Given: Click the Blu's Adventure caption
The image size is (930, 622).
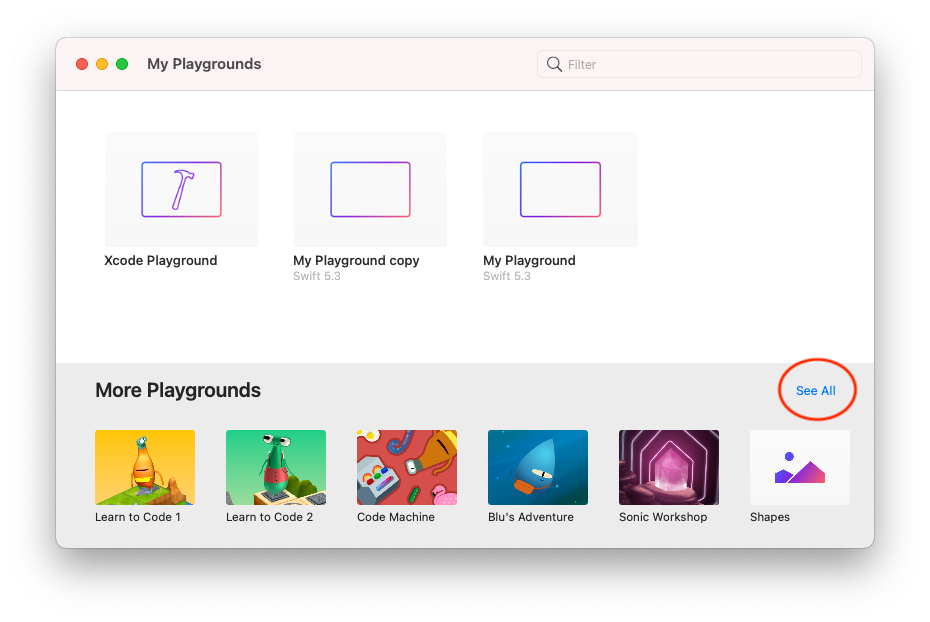Looking at the screenshot, I should point(531,517).
